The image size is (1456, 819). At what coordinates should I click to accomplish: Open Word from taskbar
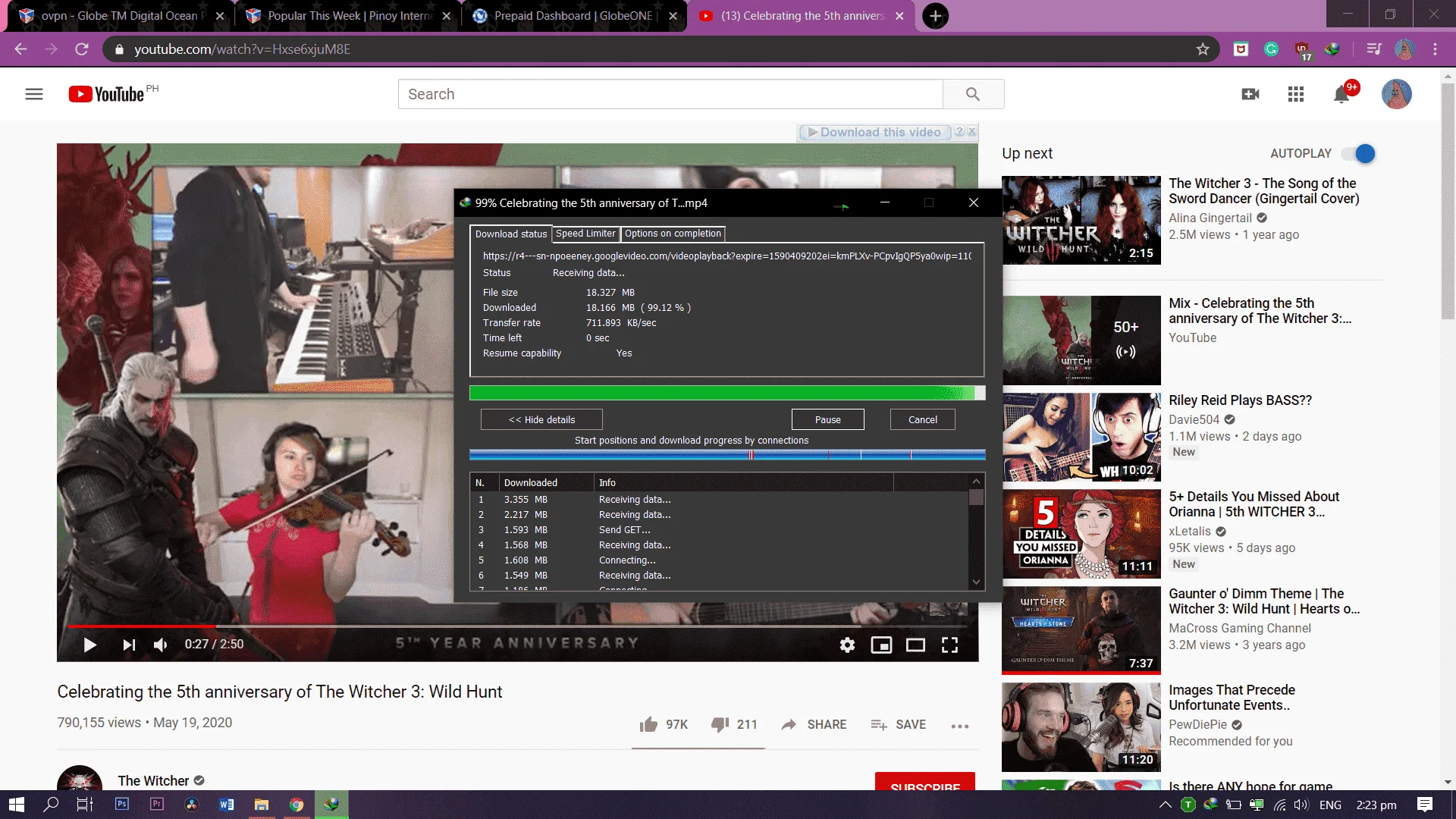coord(226,805)
